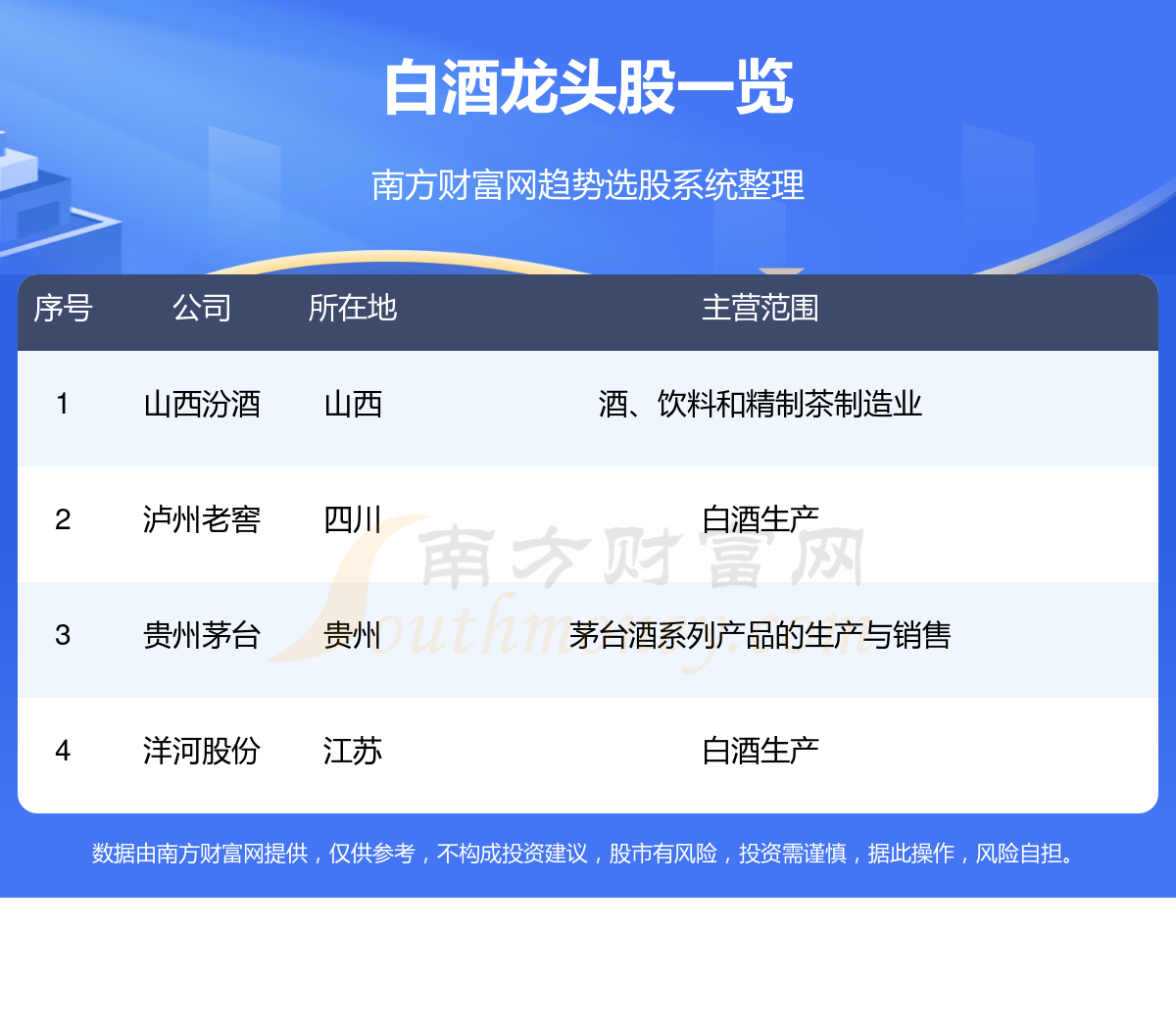This screenshot has width=1176, height=1029.
Task: Select the 山西汾酒 company cell
Action: click(202, 404)
